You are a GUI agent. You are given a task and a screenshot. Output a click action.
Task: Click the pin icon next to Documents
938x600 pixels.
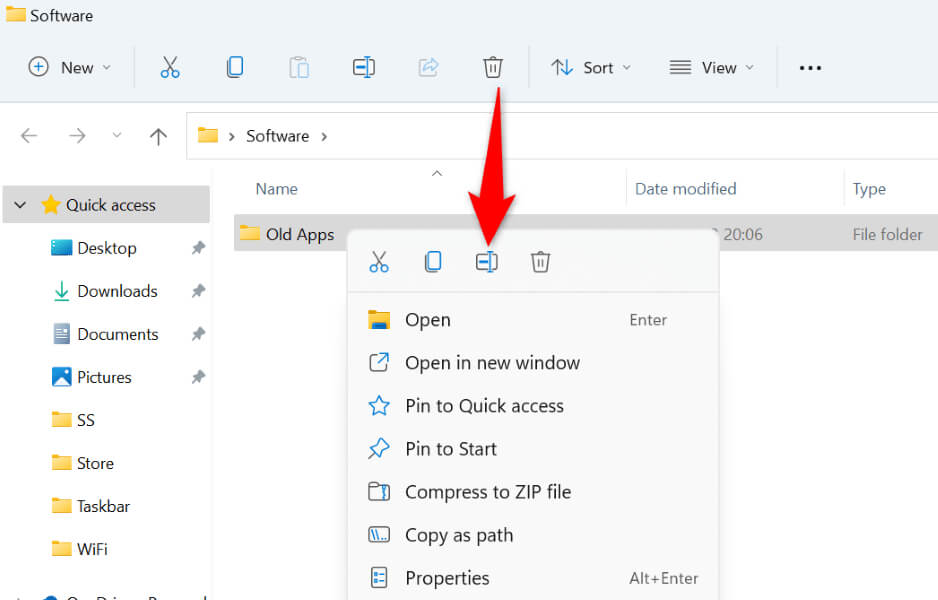pyautogui.click(x=198, y=334)
